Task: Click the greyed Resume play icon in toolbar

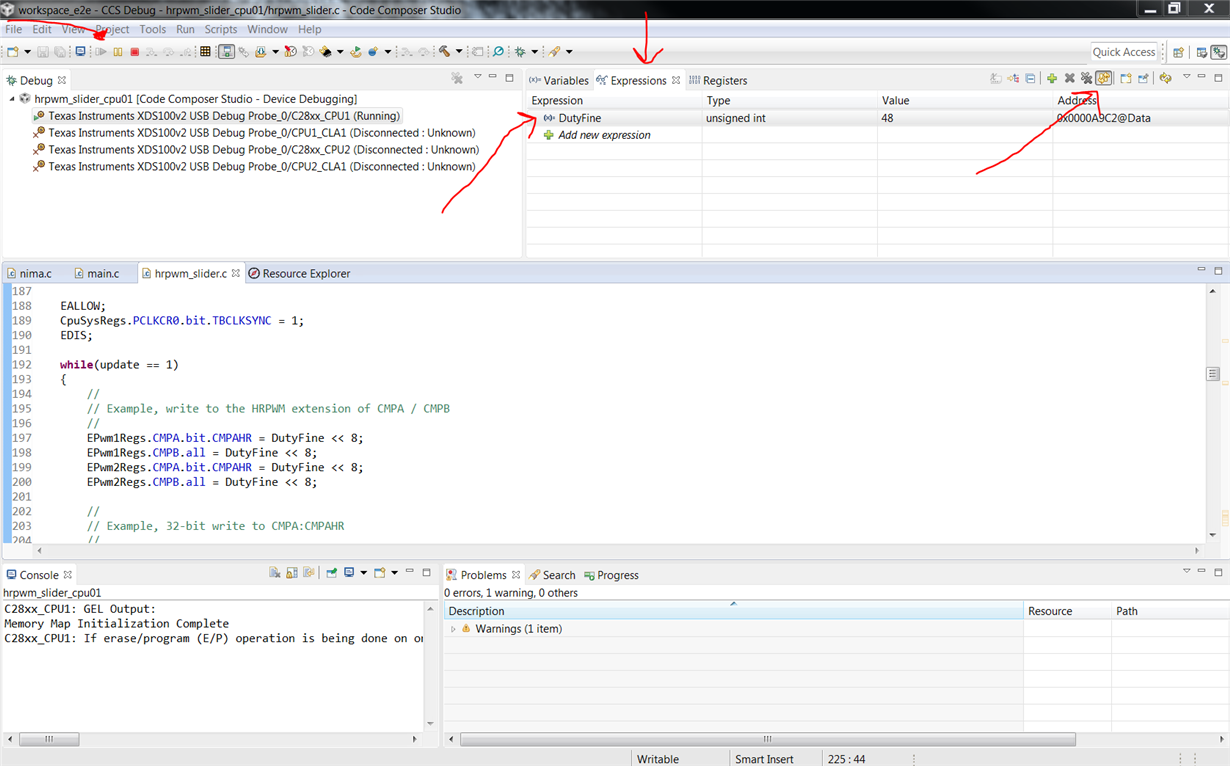Action: pyautogui.click(x=101, y=51)
